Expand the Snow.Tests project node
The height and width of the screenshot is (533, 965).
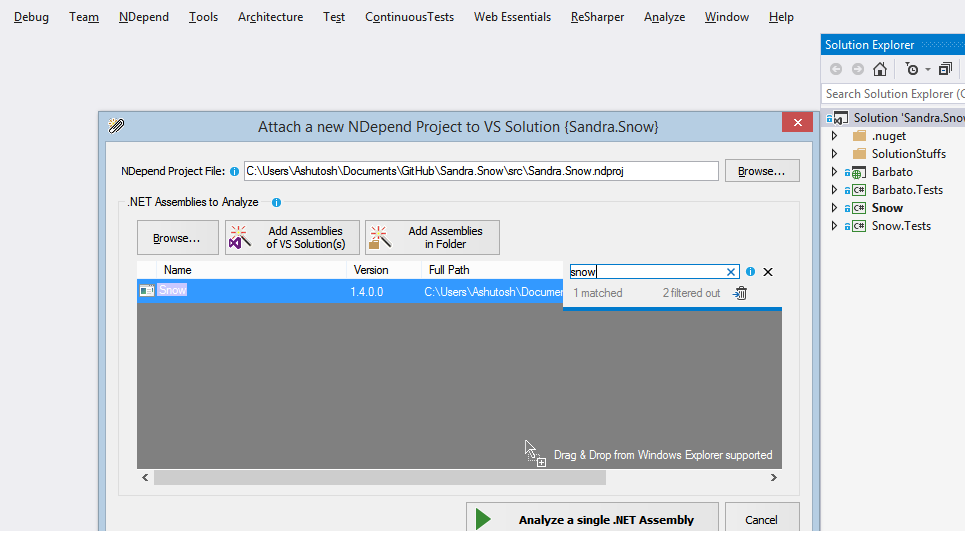[835, 226]
